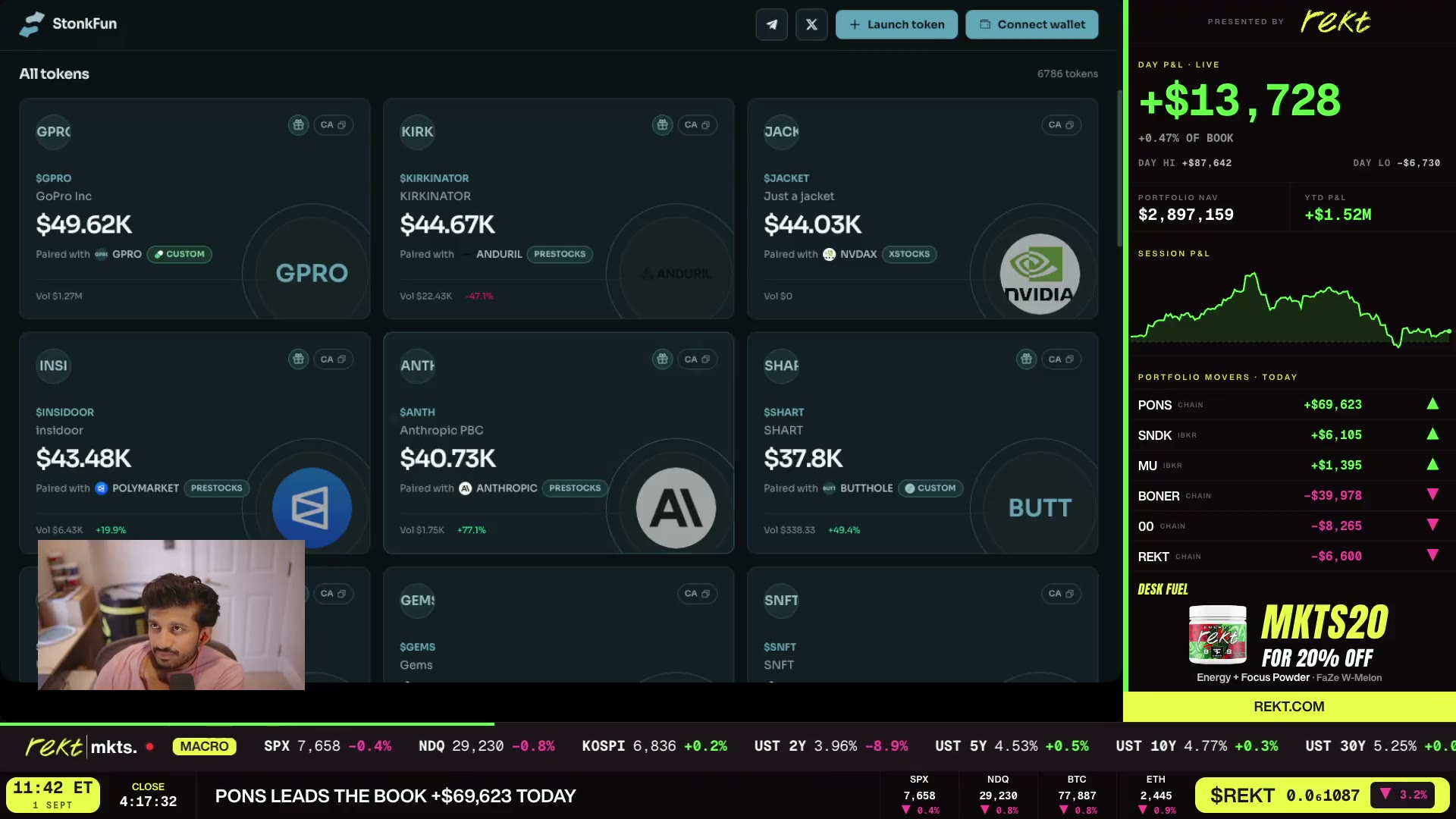The width and height of the screenshot is (1456, 819).
Task: Copy contract address on the GPRO card
Action: point(333,125)
